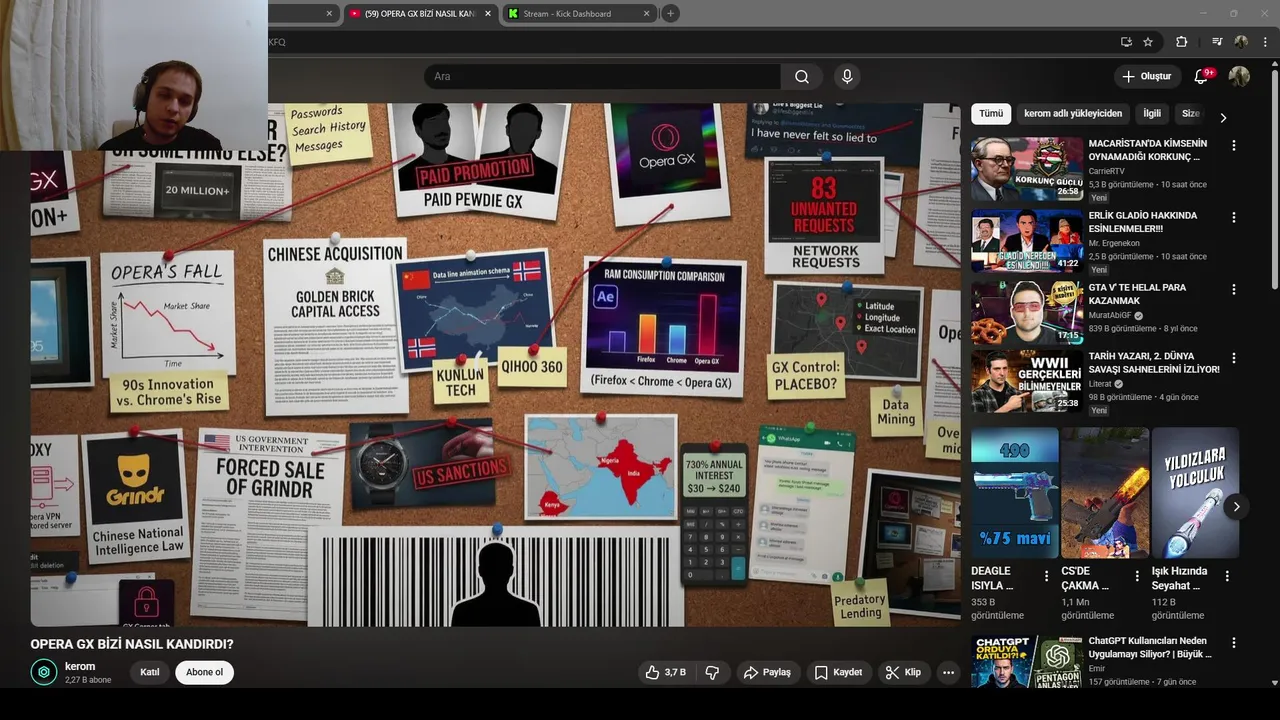The height and width of the screenshot is (720, 1280).
Task: Select the İlgili filter chip
Action: (x=1152, y=114)
